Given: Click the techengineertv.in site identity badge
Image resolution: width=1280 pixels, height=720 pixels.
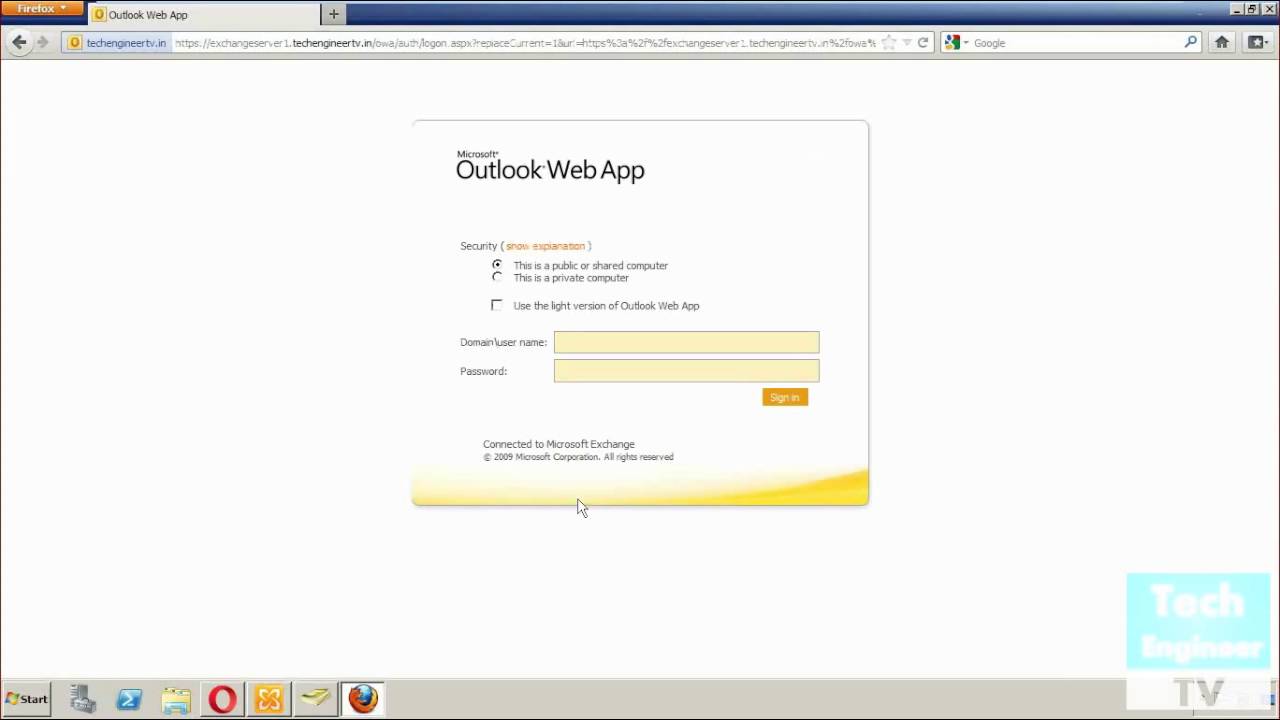Looking at the screenshot, I should coord(116,43).
